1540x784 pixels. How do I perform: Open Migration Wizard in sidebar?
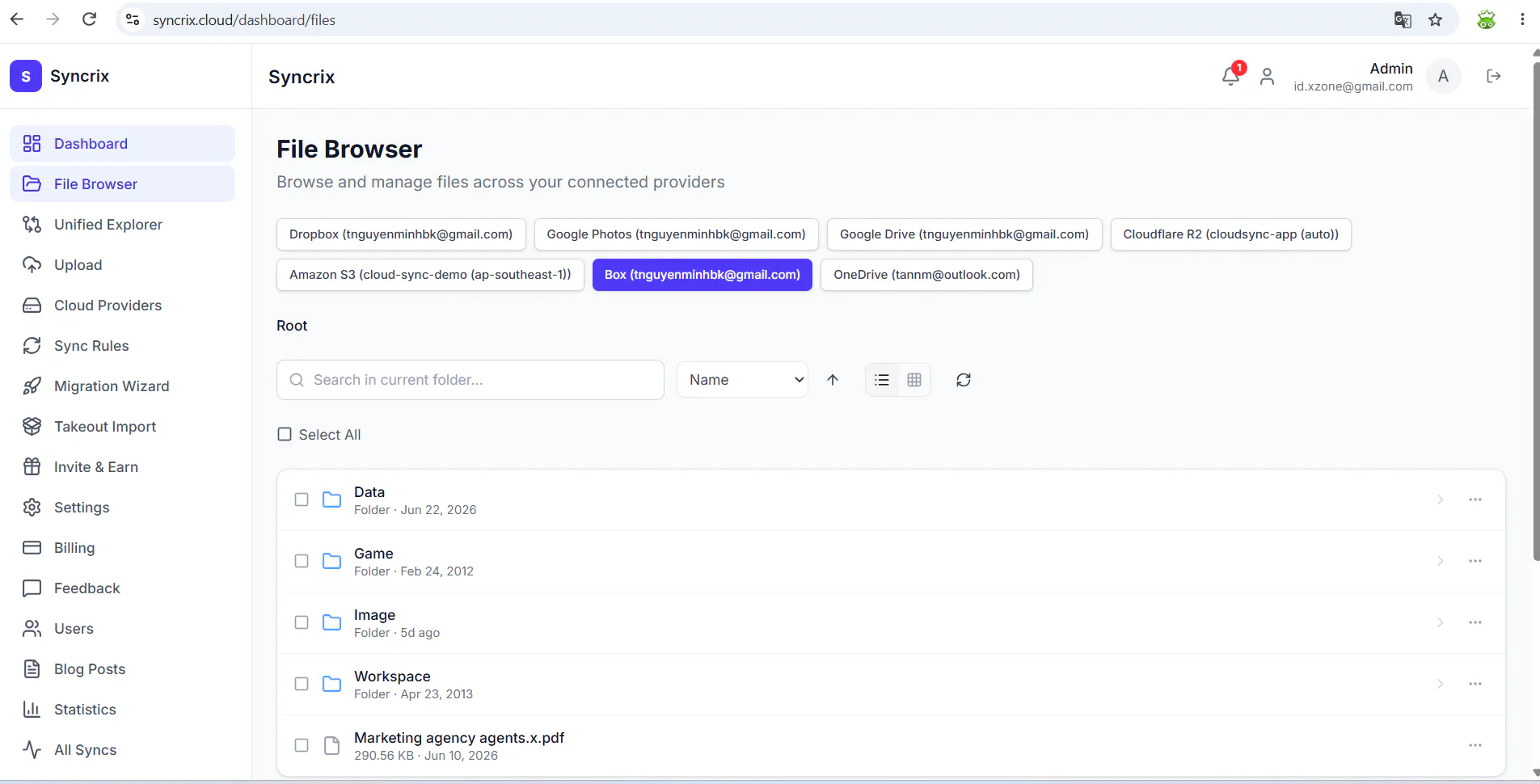[x=122, y=386]
